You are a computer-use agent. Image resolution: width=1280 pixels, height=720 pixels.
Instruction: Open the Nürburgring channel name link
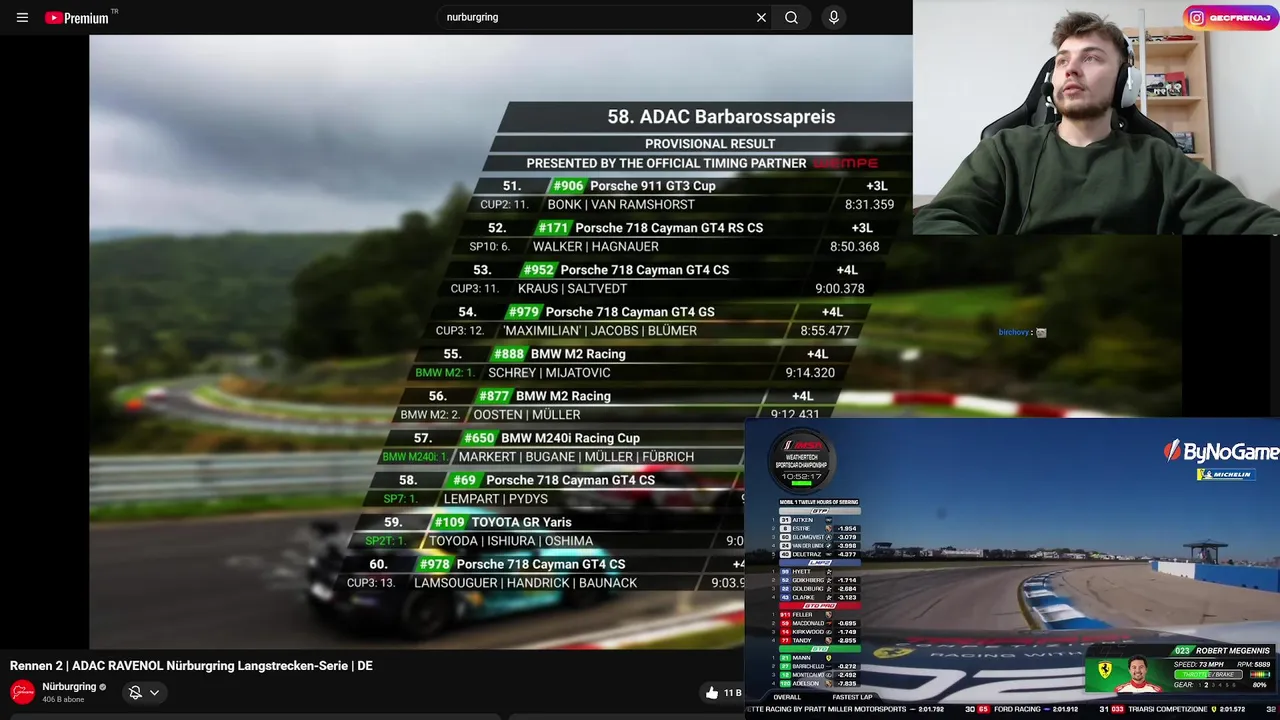point(69,687)
